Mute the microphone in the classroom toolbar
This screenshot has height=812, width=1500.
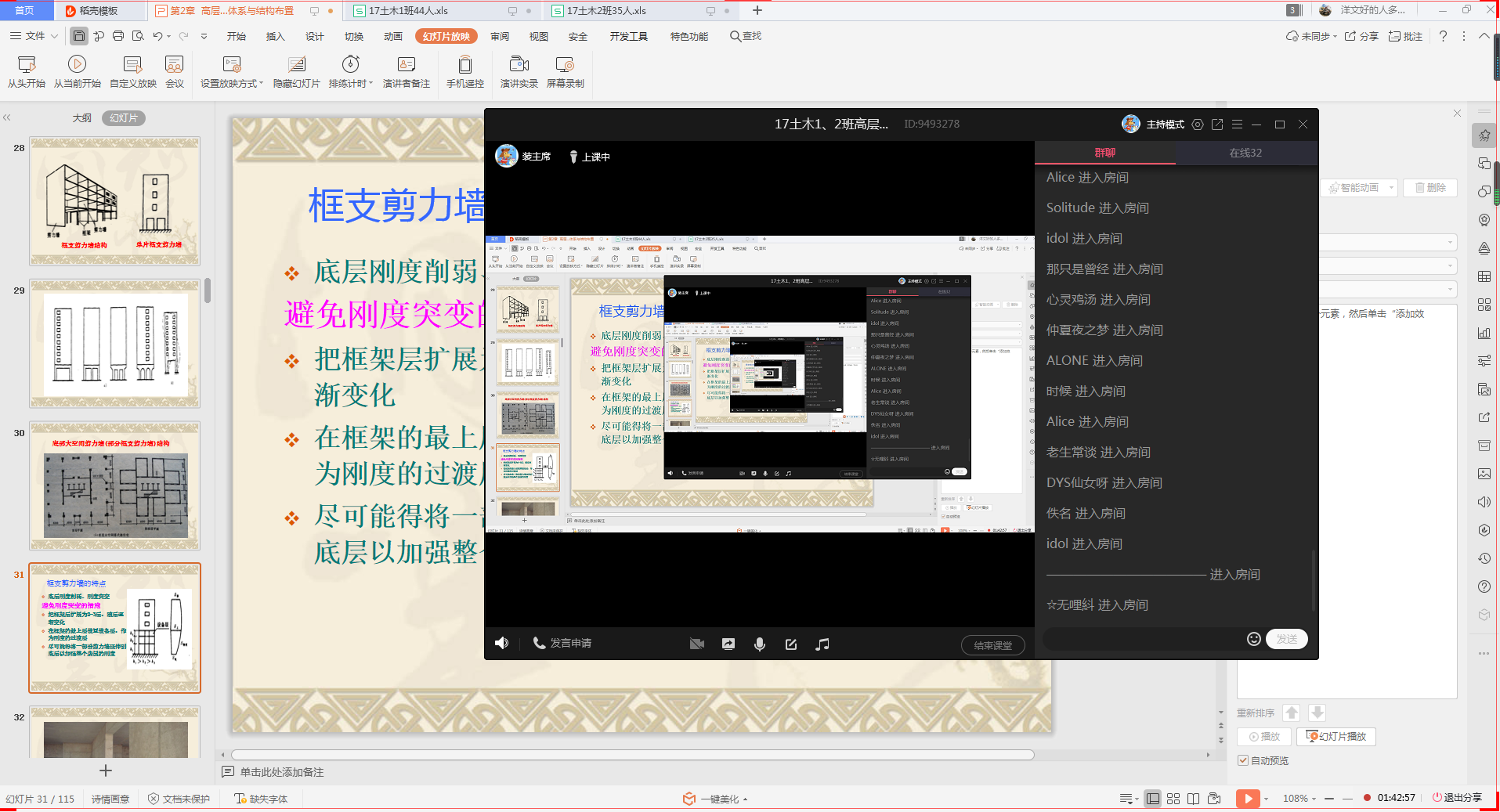[759, 644]
